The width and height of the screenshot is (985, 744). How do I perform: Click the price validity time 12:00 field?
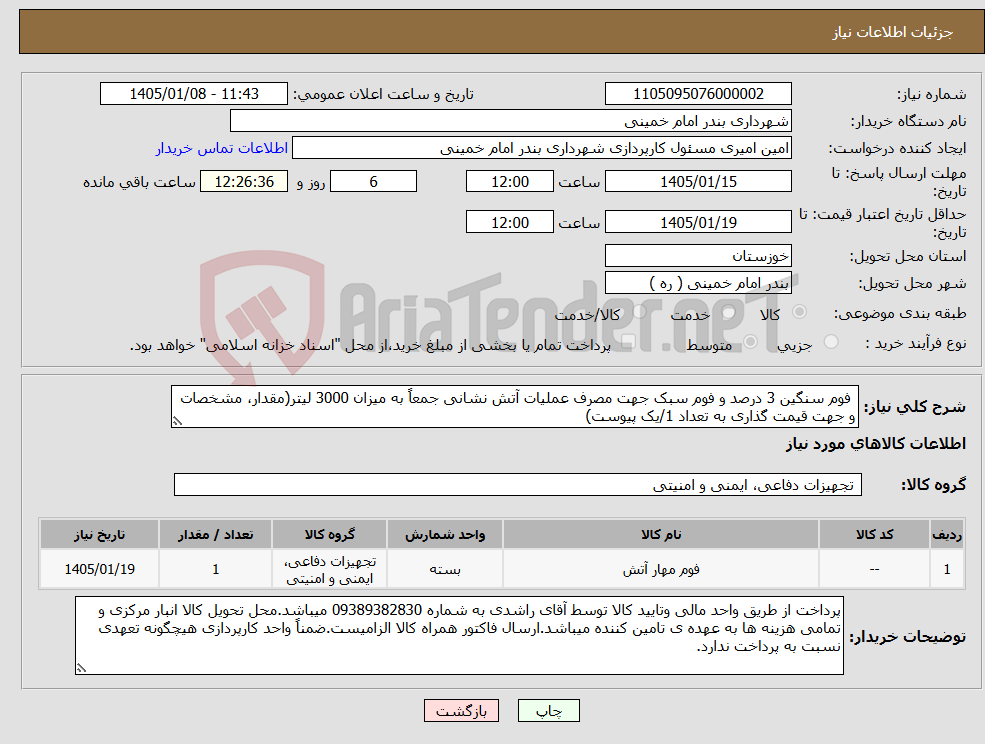pos(509,222)
